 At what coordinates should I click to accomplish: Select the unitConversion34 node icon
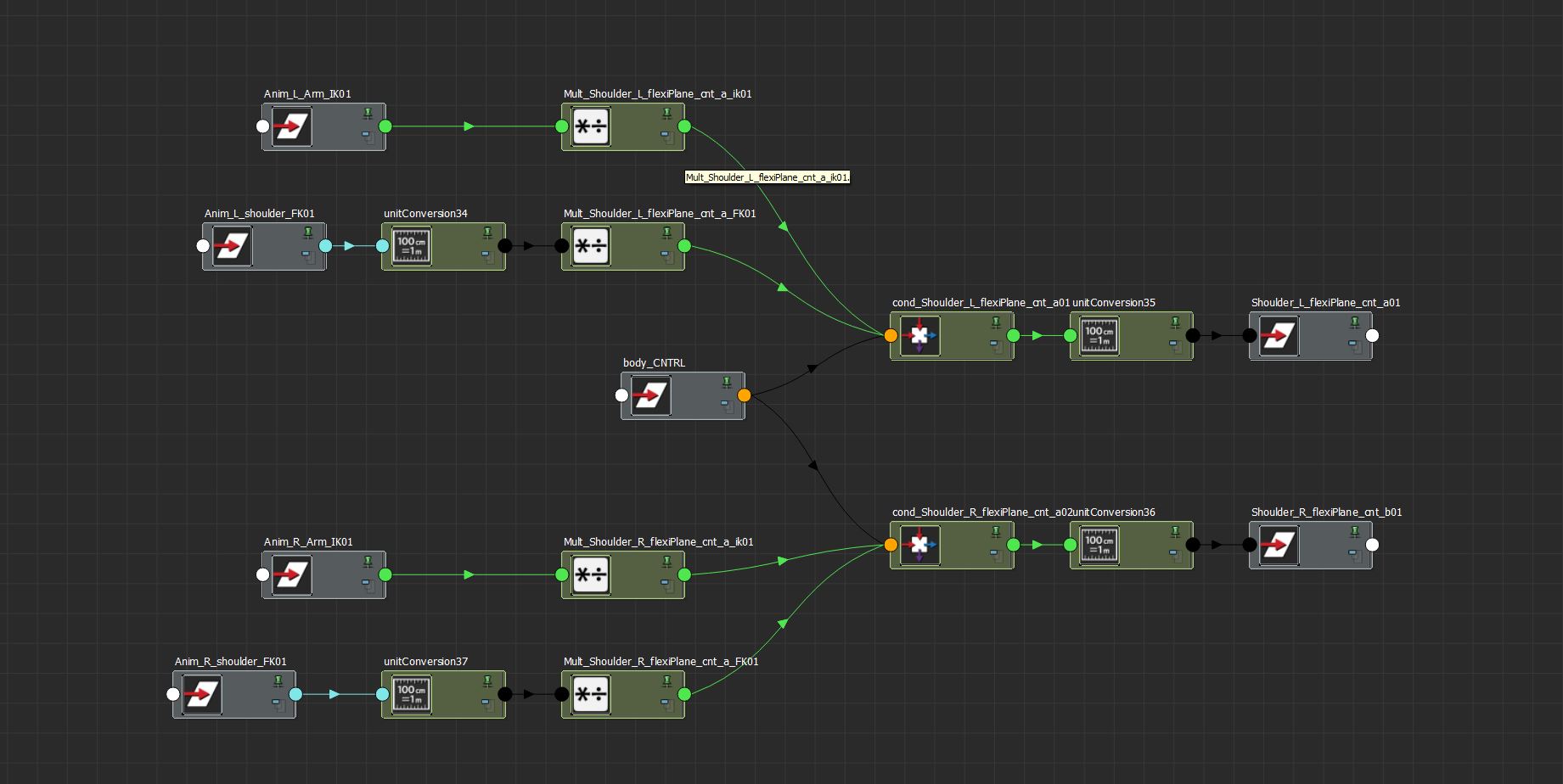coord(411,247)
